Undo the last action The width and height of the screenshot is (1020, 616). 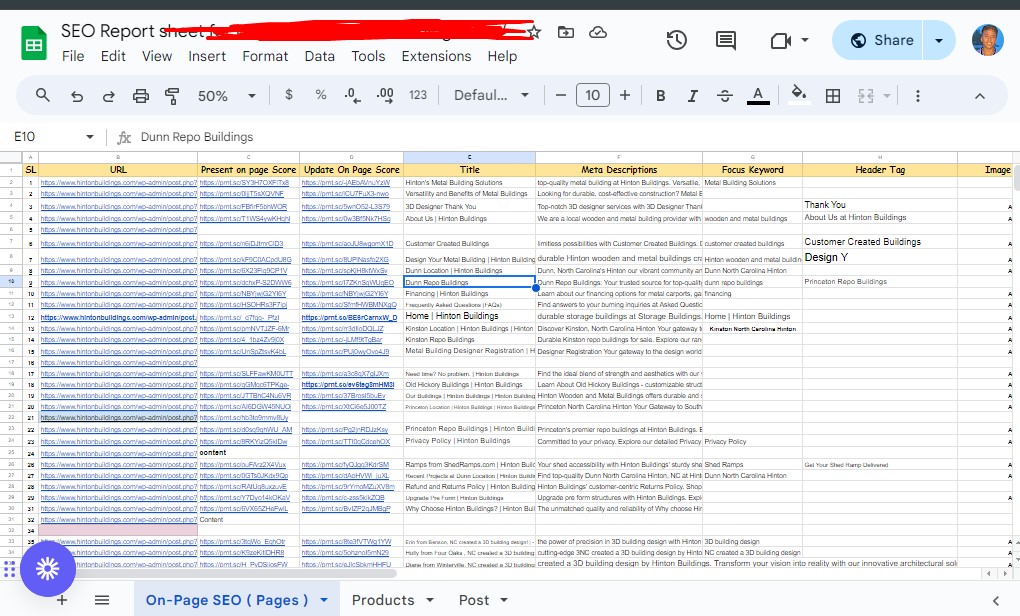click(77, 95)
